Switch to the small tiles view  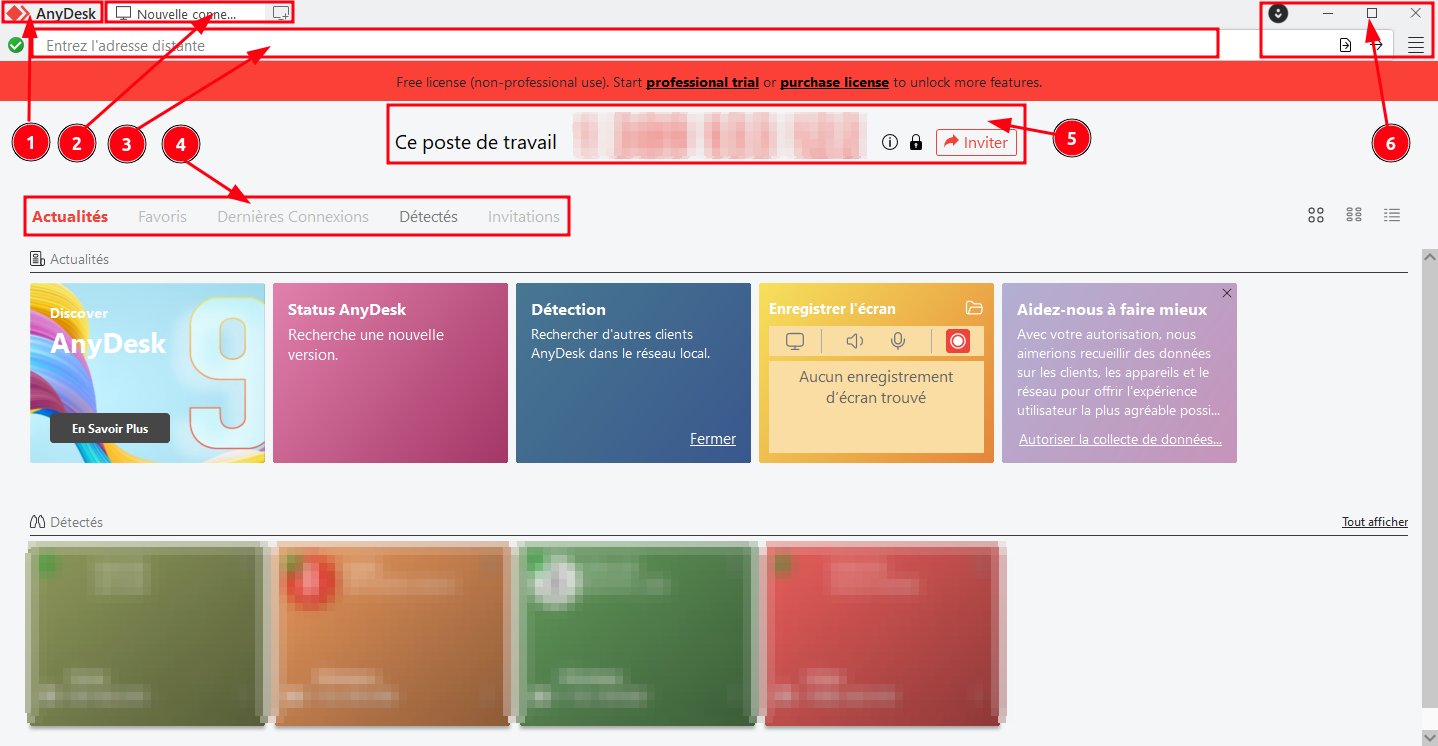pos(1354,215)
